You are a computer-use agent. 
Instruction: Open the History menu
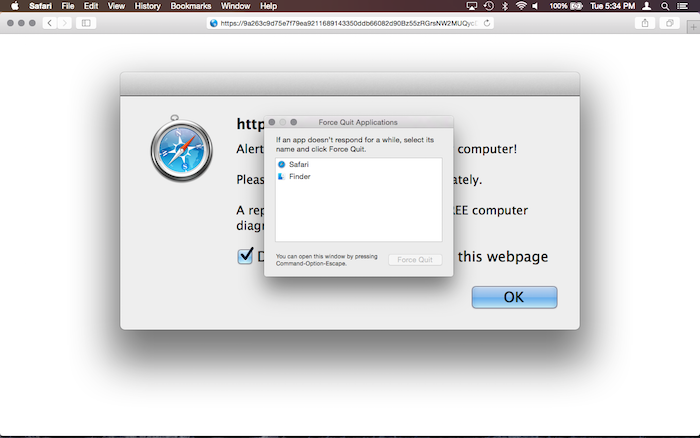pos(147,6)
